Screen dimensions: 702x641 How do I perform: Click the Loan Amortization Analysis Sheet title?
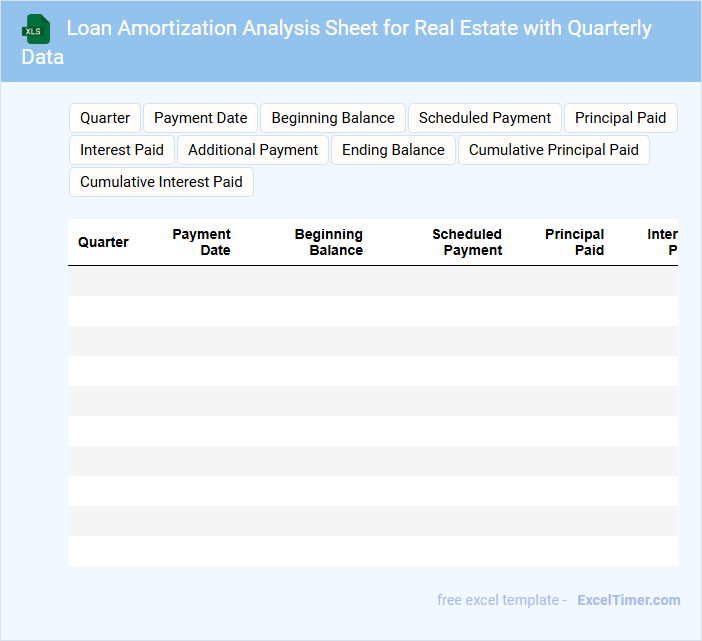click(337, 42)
